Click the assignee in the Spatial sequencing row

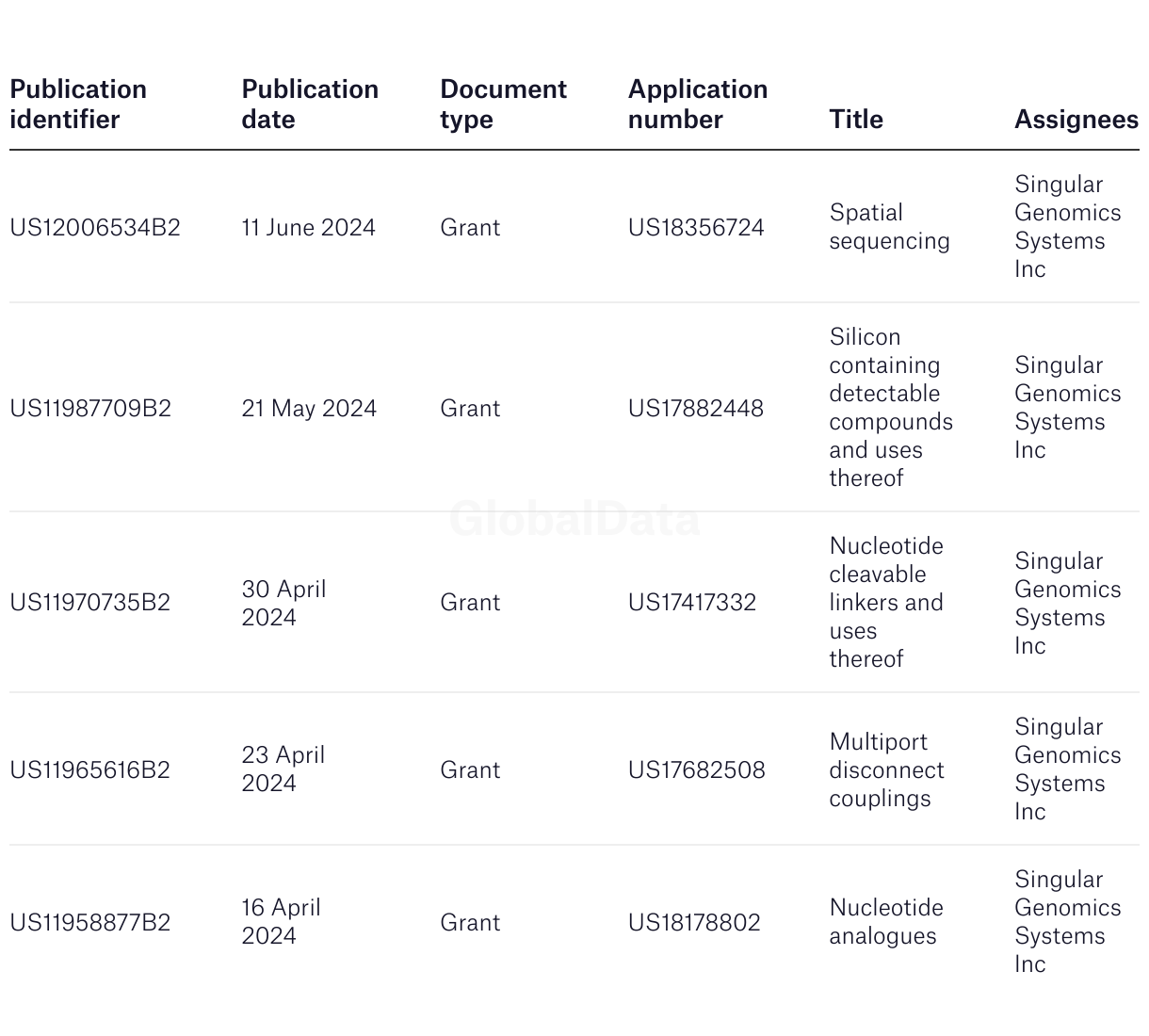click(x=1068, y=227)
